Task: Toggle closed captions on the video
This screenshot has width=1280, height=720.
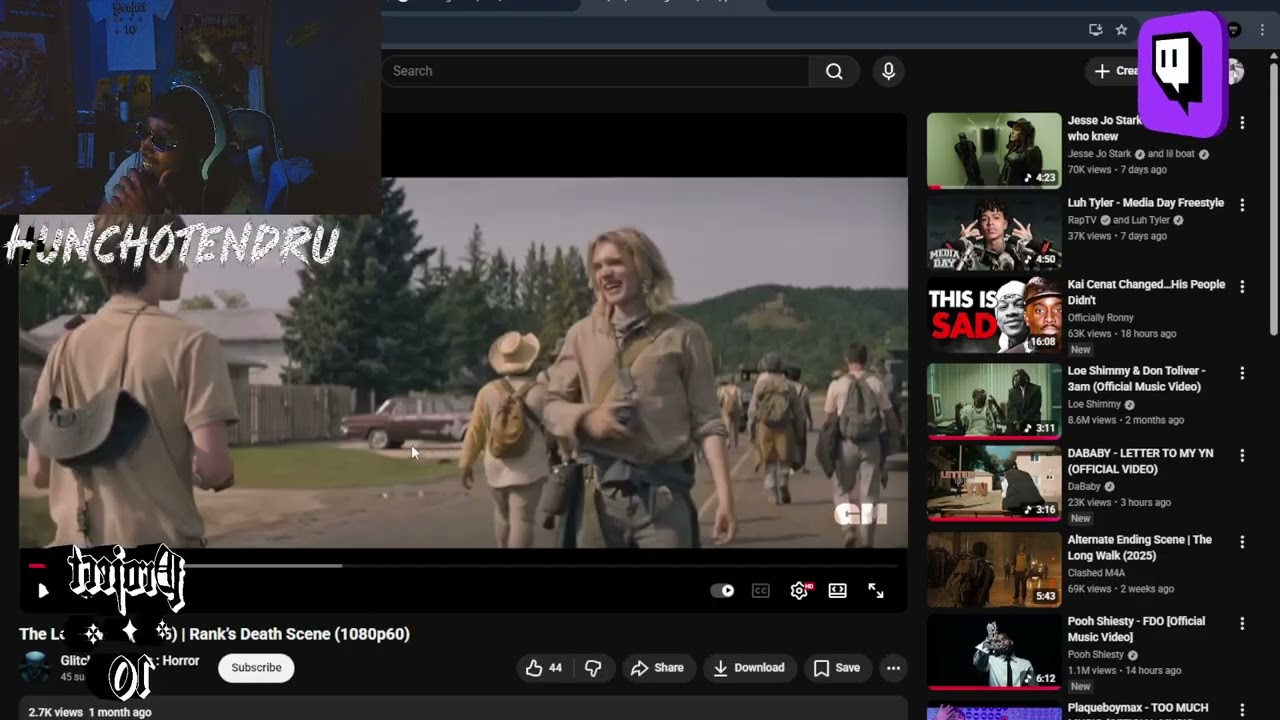Action: point(761,591)
